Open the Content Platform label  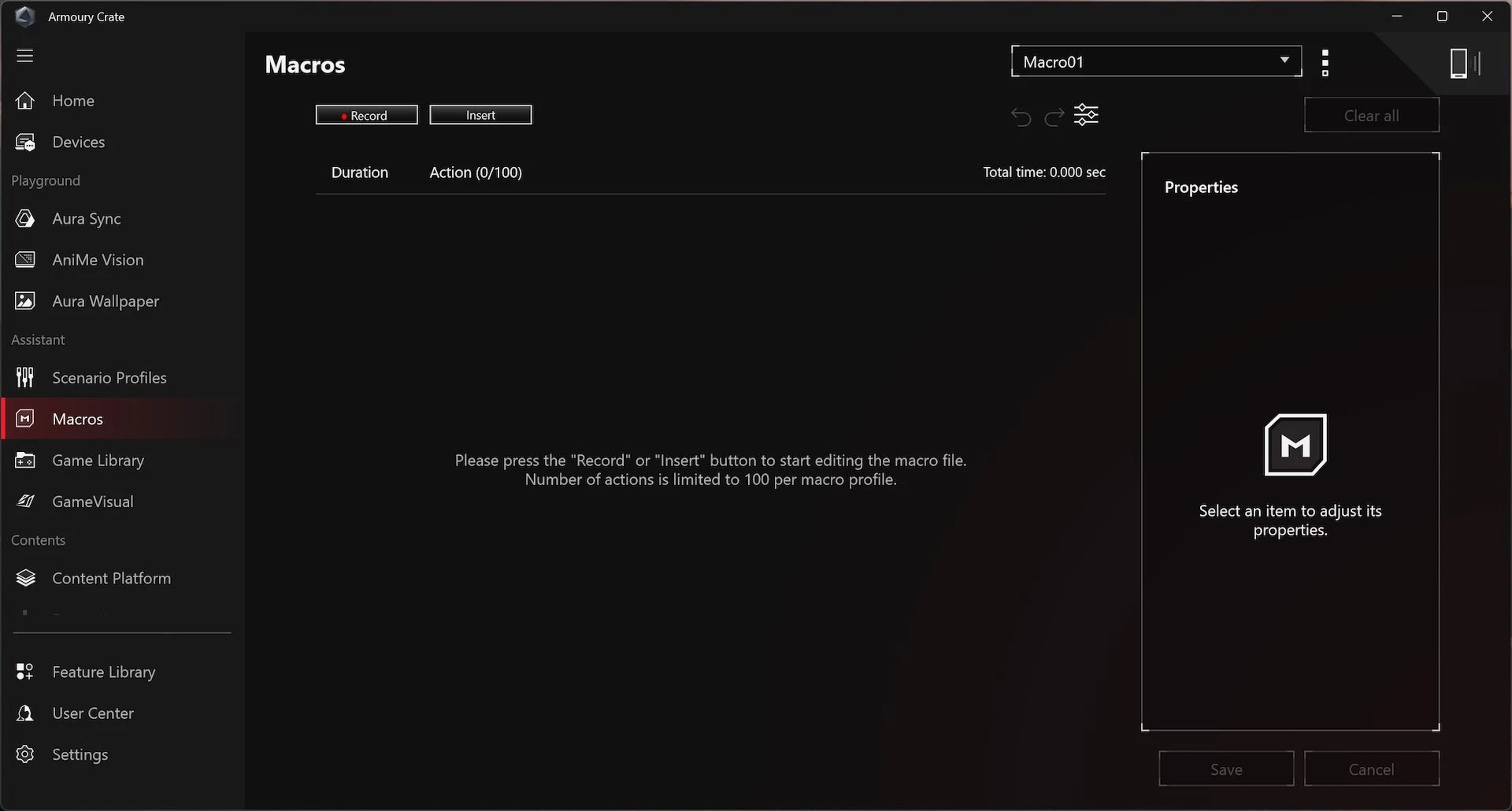coord(112,578)
